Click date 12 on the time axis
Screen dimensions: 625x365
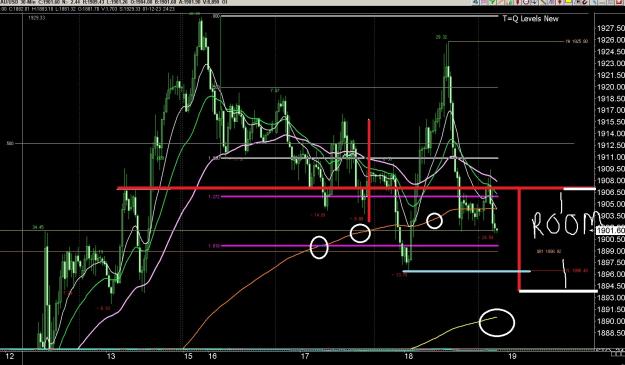[10, 356]
